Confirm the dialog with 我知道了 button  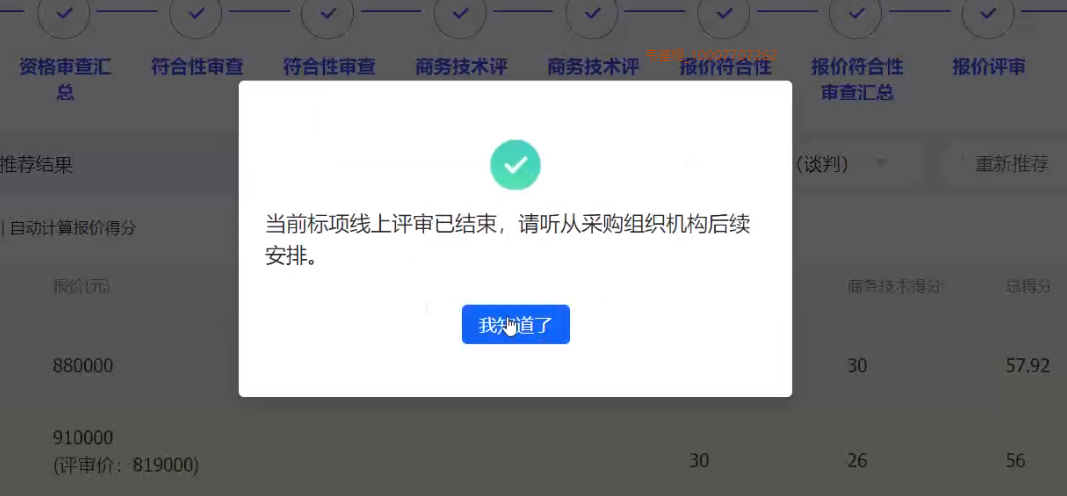point(516,325)
